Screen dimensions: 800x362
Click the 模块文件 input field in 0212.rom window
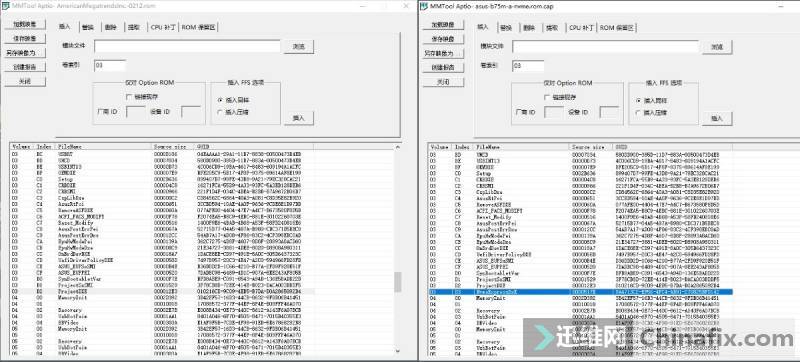coord(187,46)
